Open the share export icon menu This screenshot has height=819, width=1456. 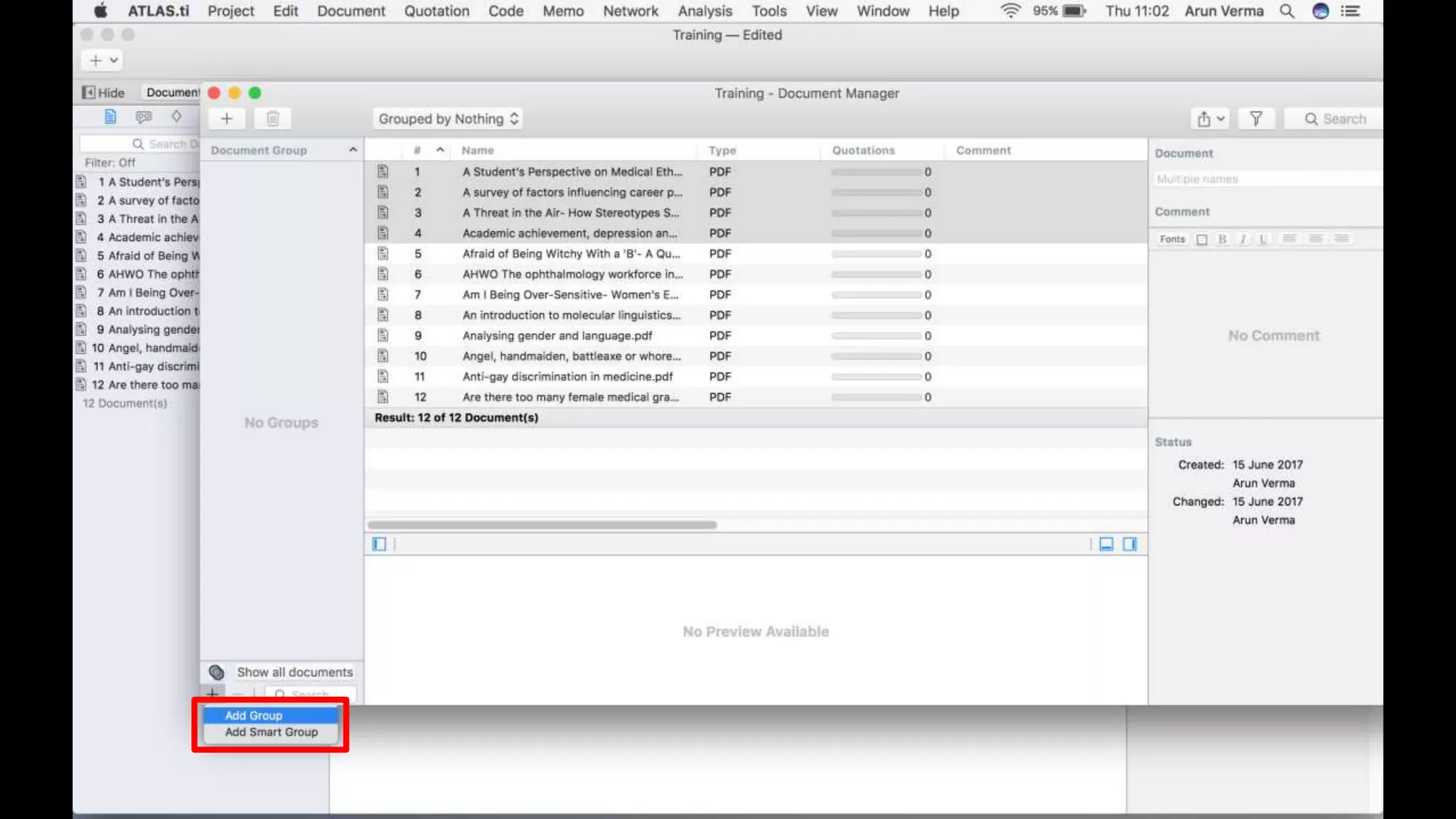(1210, 119)
